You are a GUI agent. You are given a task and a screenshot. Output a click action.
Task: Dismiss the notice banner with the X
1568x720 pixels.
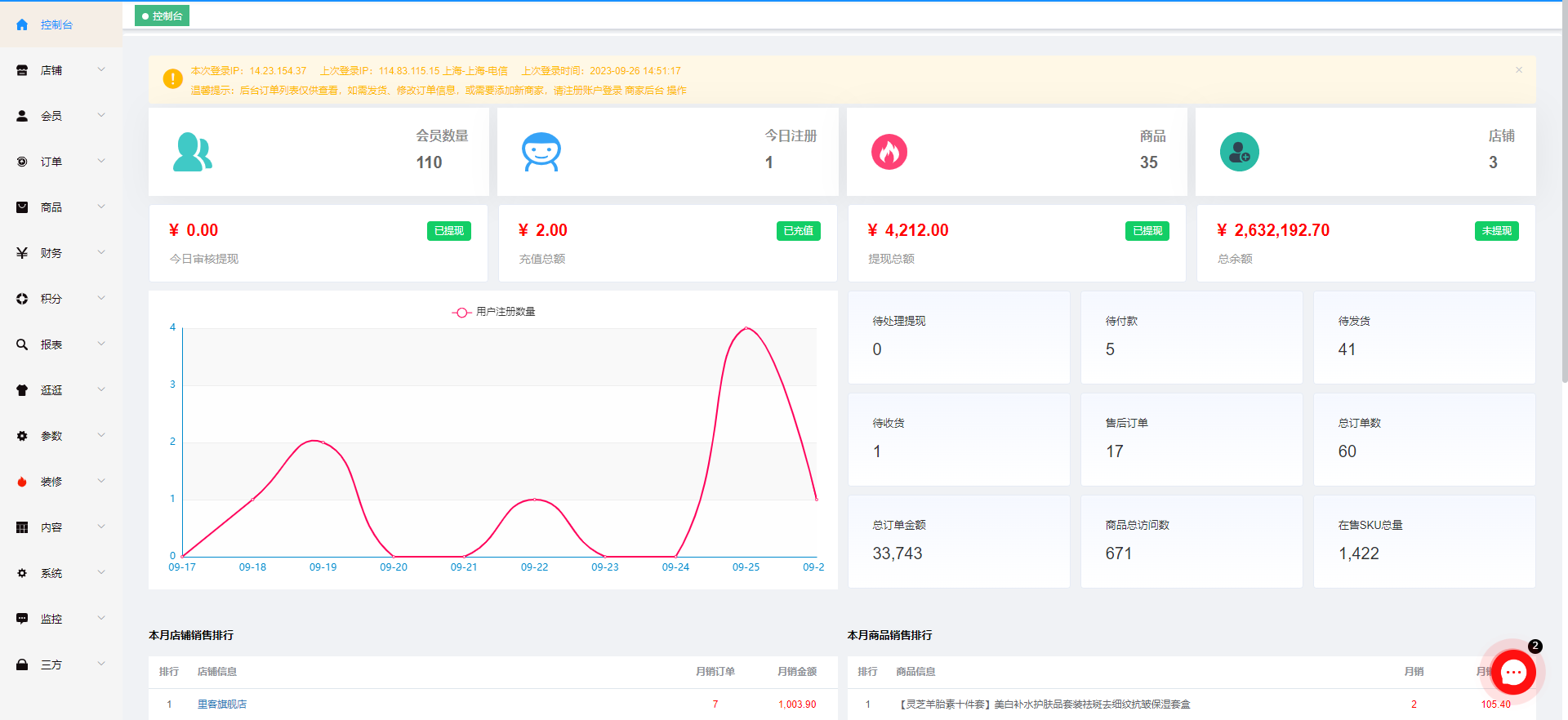(x=1519, y=70)
